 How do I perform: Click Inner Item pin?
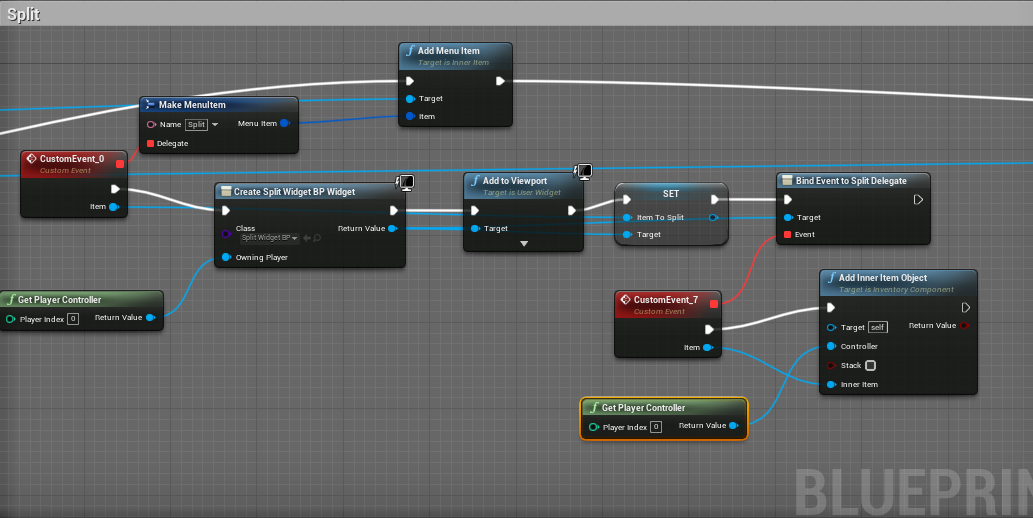click(x=831, y=385)
